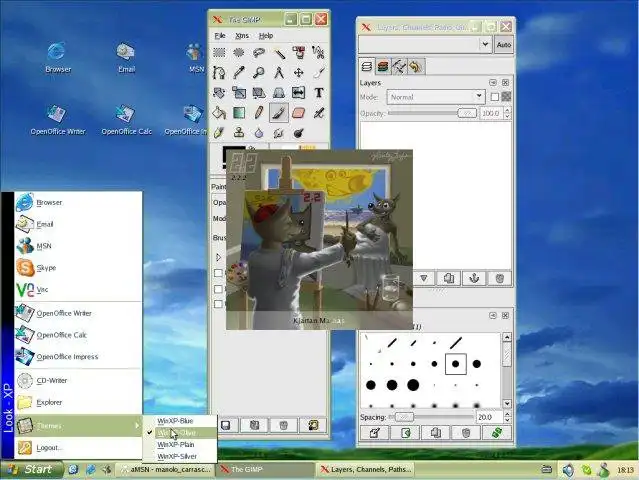
Task: Select the Shear tool in GIMP toolbox
Action: point(259,92)
